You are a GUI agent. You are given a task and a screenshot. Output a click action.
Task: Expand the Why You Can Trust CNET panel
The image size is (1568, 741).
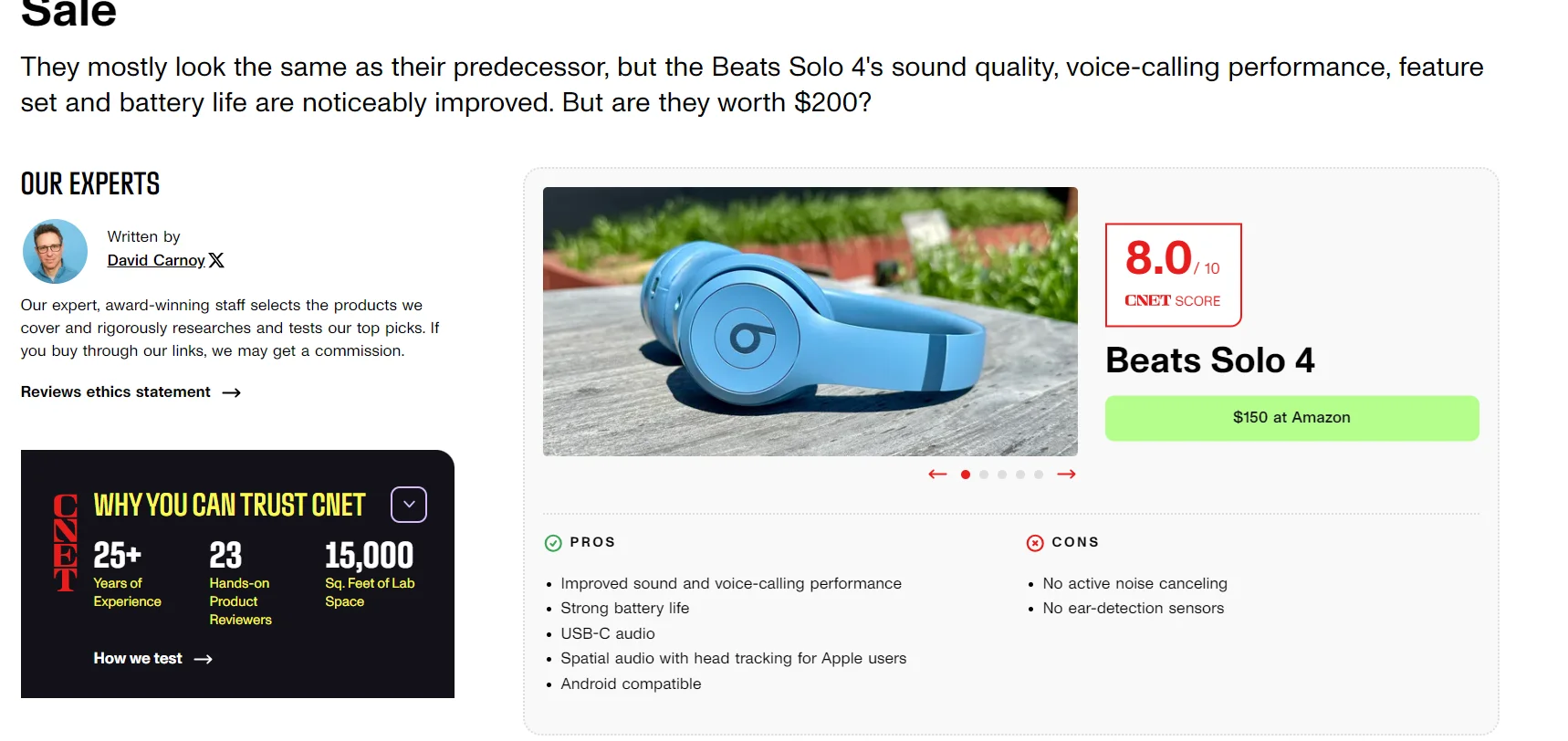pos(409,505)
